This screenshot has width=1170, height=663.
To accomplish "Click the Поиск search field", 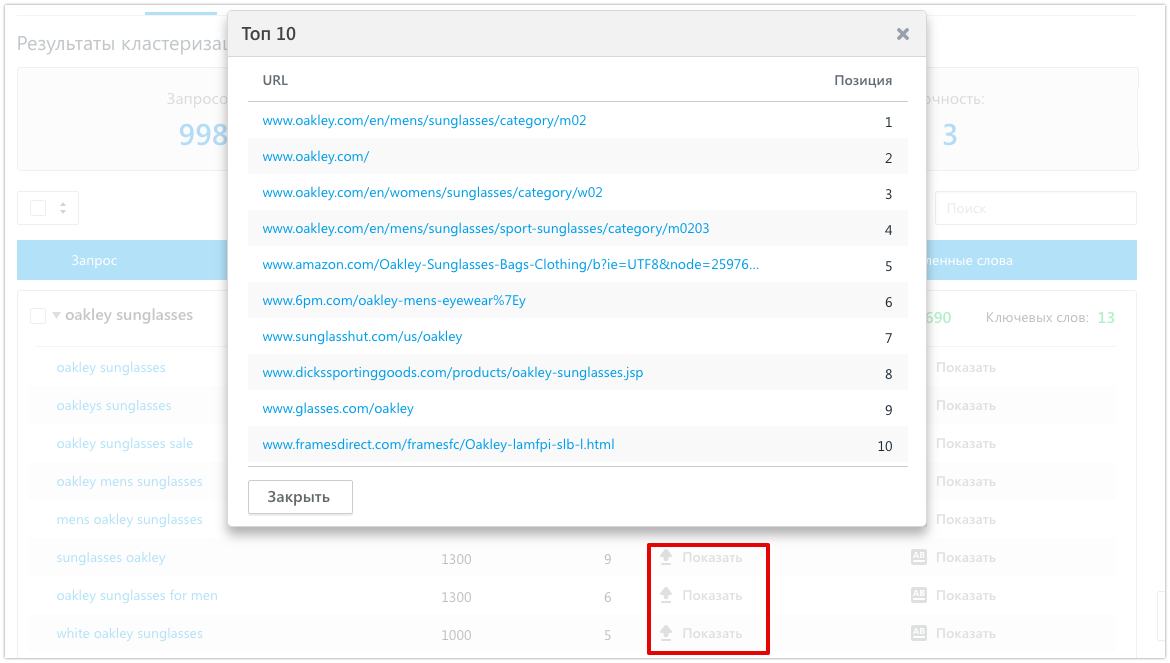I will (1035, 208).
